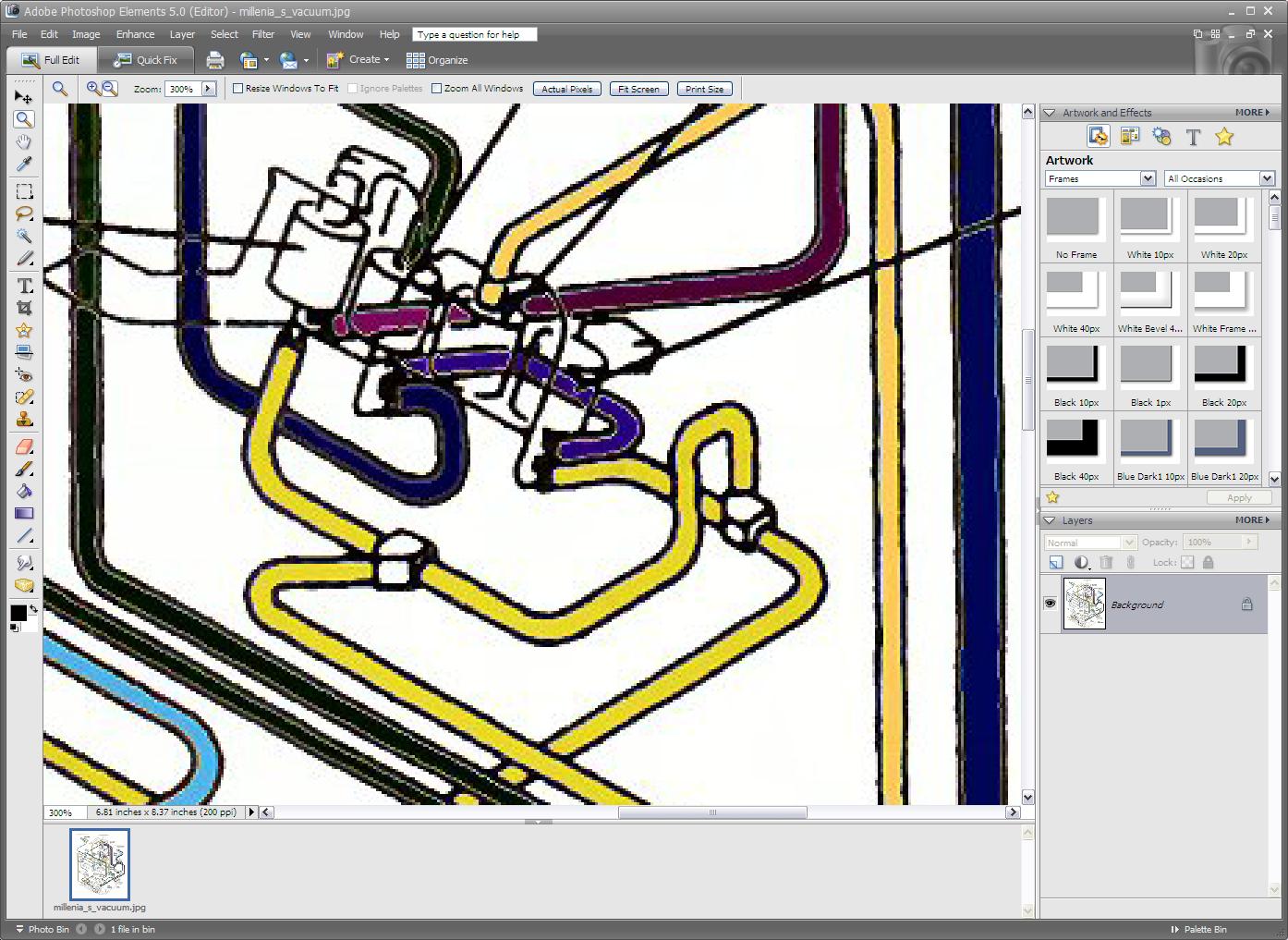The image size is (1288, 940).
Task: Open the Organize button
Action: tap(437, 60)
